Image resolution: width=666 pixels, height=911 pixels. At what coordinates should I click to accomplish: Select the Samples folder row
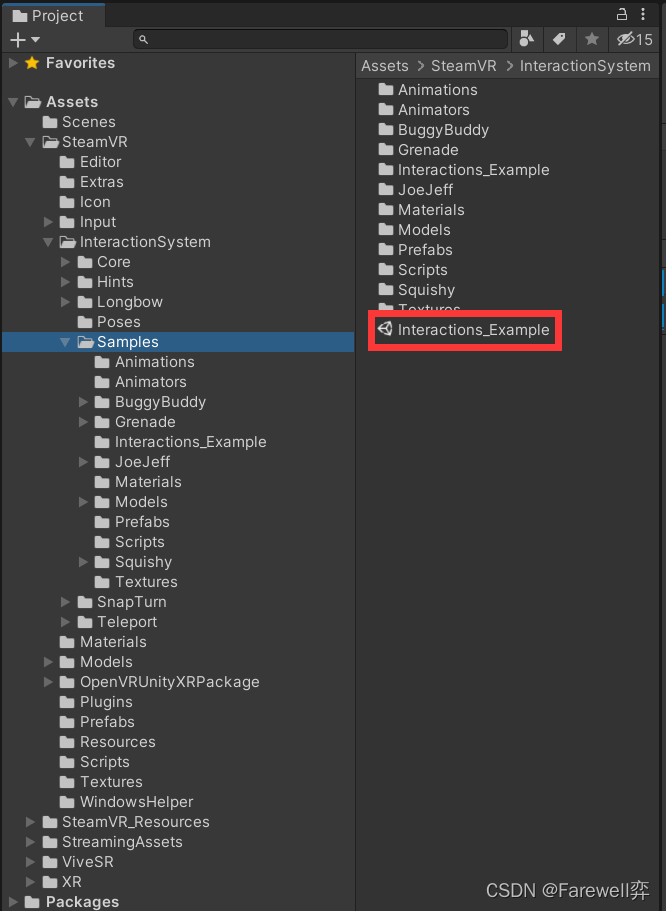[x=178, y=342]
